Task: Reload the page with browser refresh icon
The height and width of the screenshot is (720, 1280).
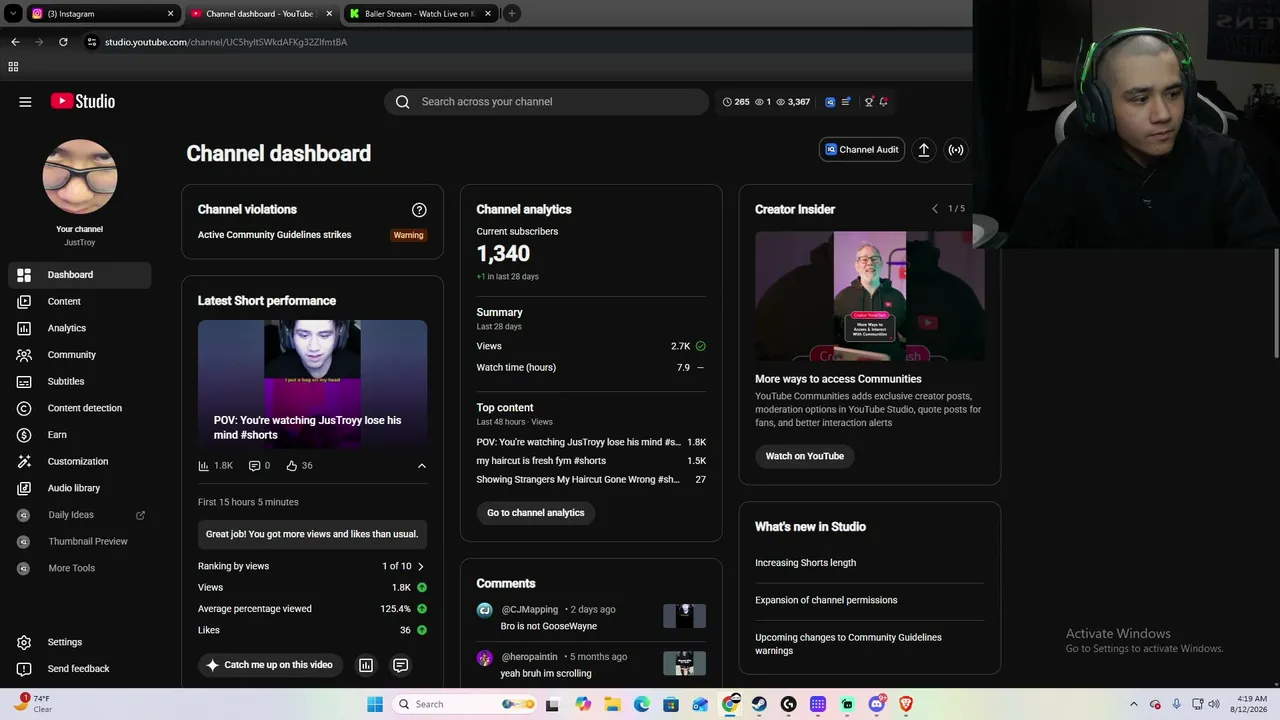Action: (63, 42)
